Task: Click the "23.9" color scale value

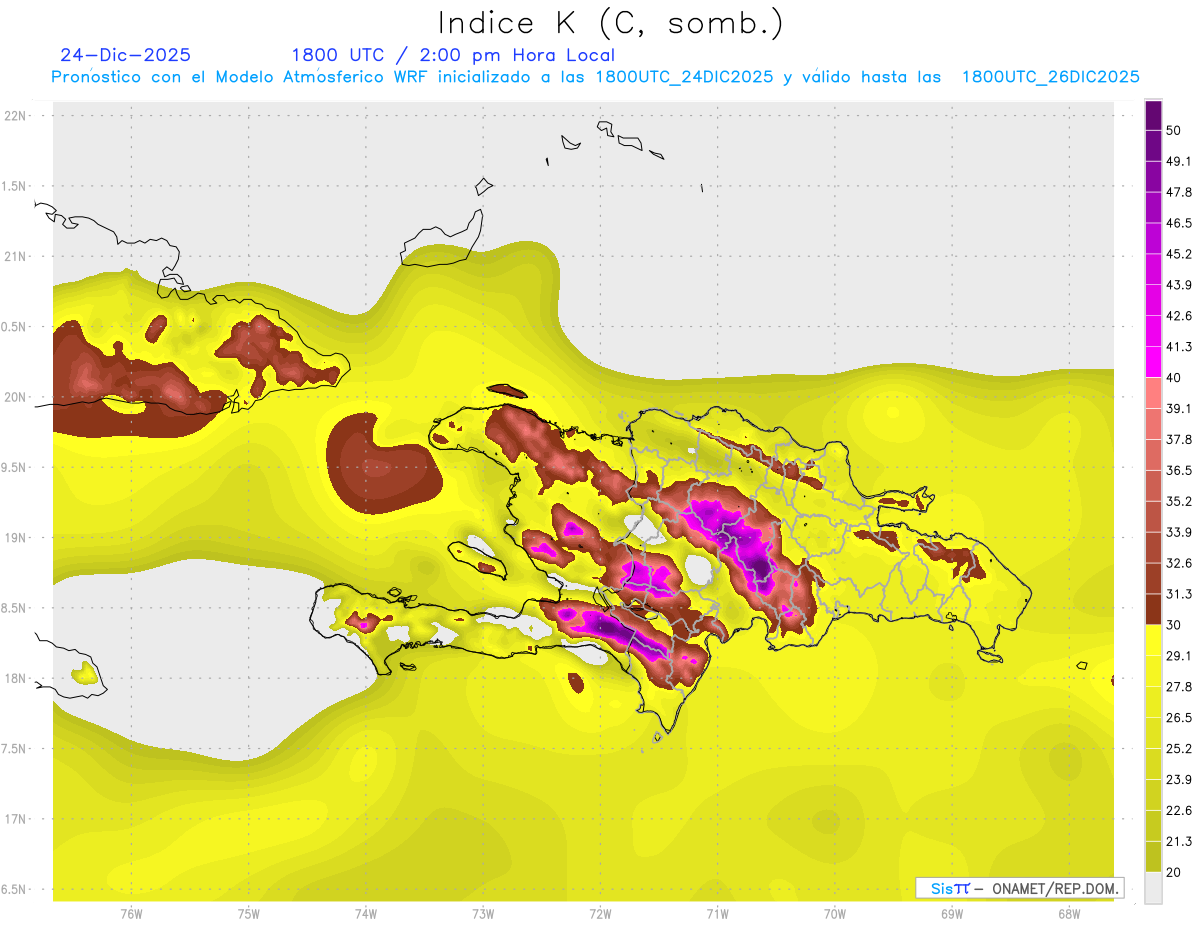Action: (x=1179, y=780)
